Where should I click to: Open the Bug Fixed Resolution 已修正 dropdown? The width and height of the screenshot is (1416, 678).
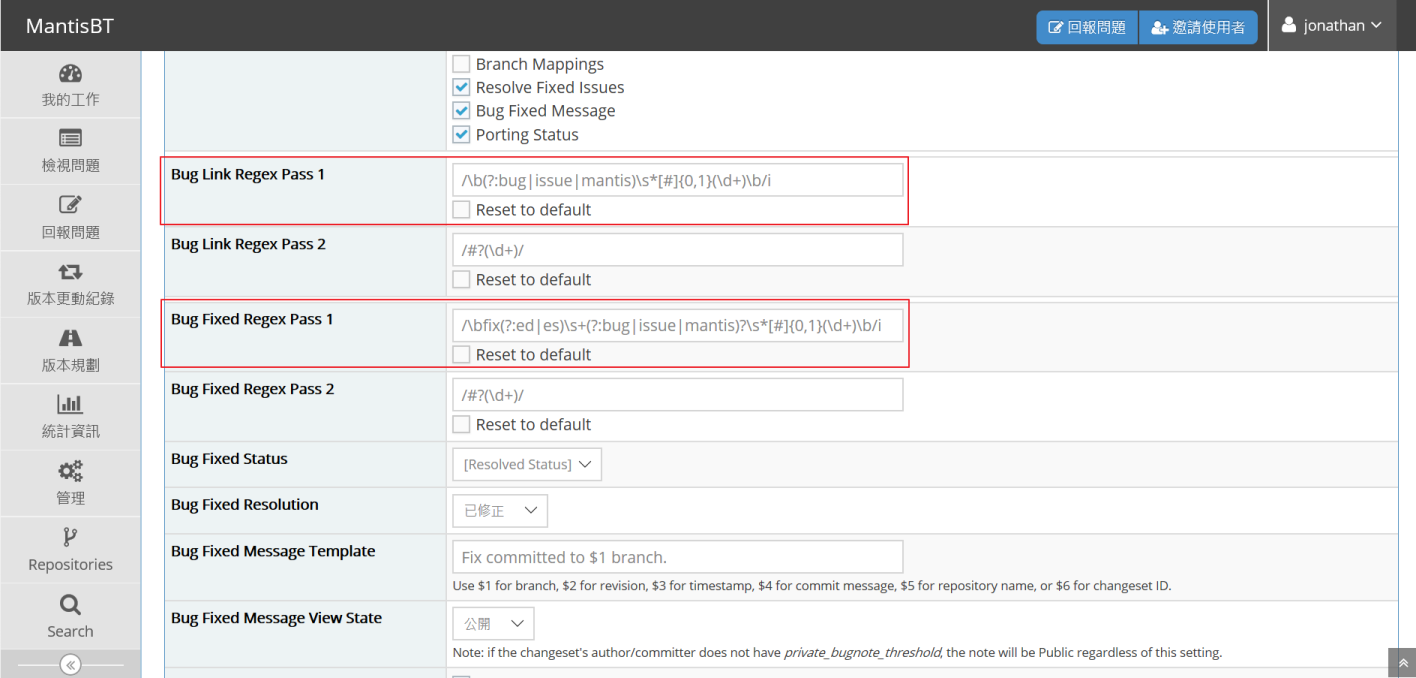(x=500, y=510)
